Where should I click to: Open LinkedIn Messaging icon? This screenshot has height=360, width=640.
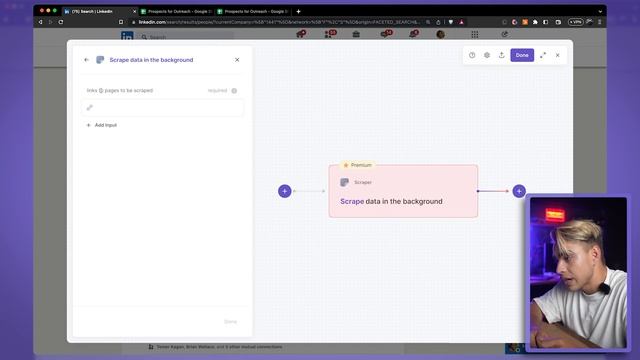coord(386,34)
